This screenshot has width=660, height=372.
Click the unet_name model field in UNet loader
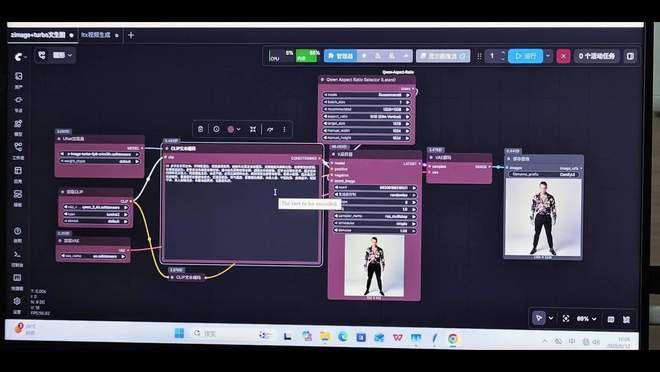pos(100,154)
